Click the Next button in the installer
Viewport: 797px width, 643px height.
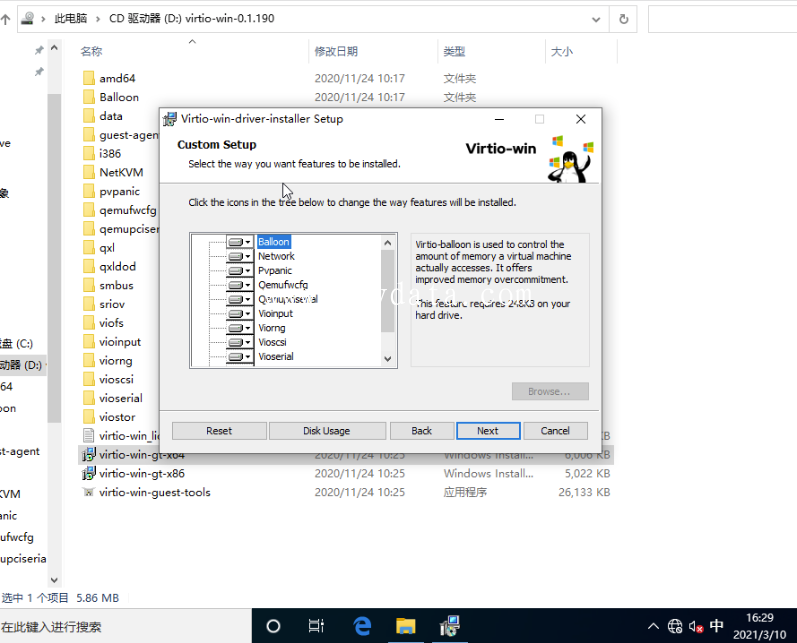pyautogui.click(x=488, y=431)
